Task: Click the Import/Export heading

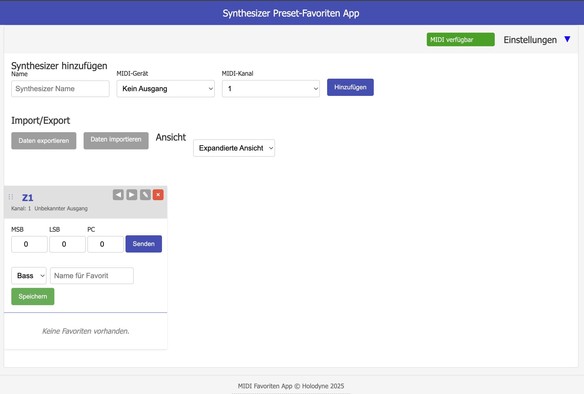Action: (41, 121)
